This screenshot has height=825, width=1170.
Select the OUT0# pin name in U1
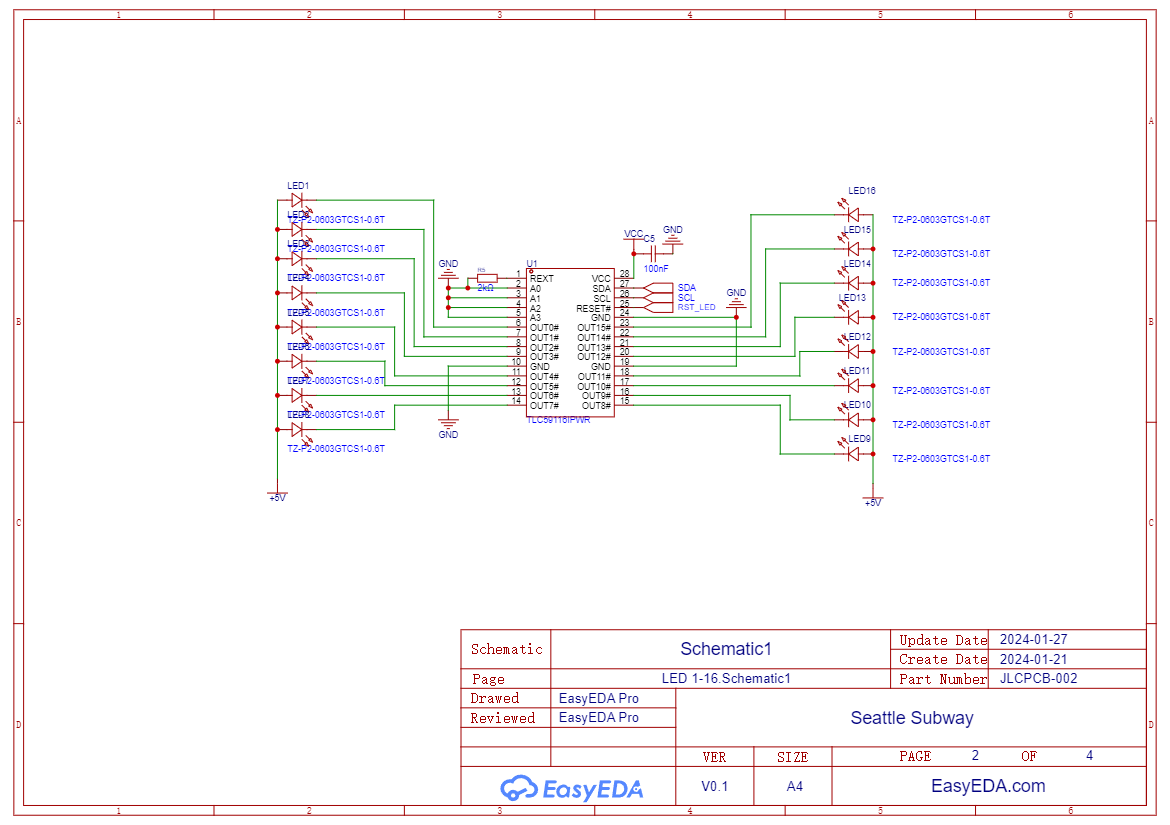point(544,327)
